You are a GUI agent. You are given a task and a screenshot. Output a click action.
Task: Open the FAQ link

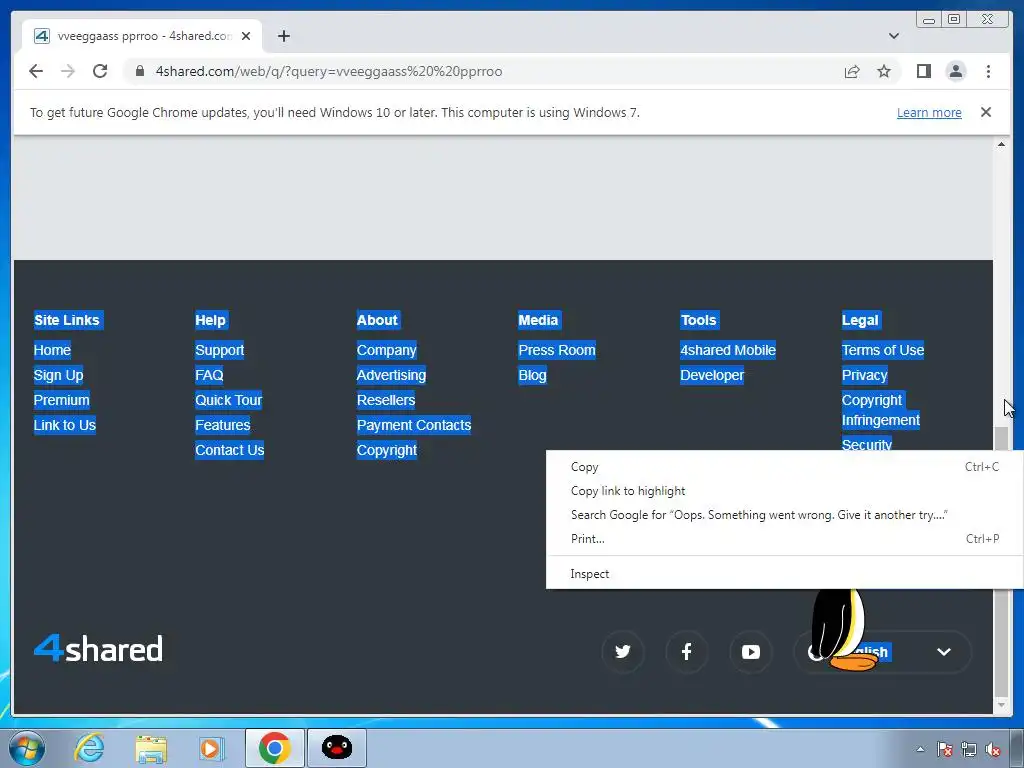[x=209, y=375]
